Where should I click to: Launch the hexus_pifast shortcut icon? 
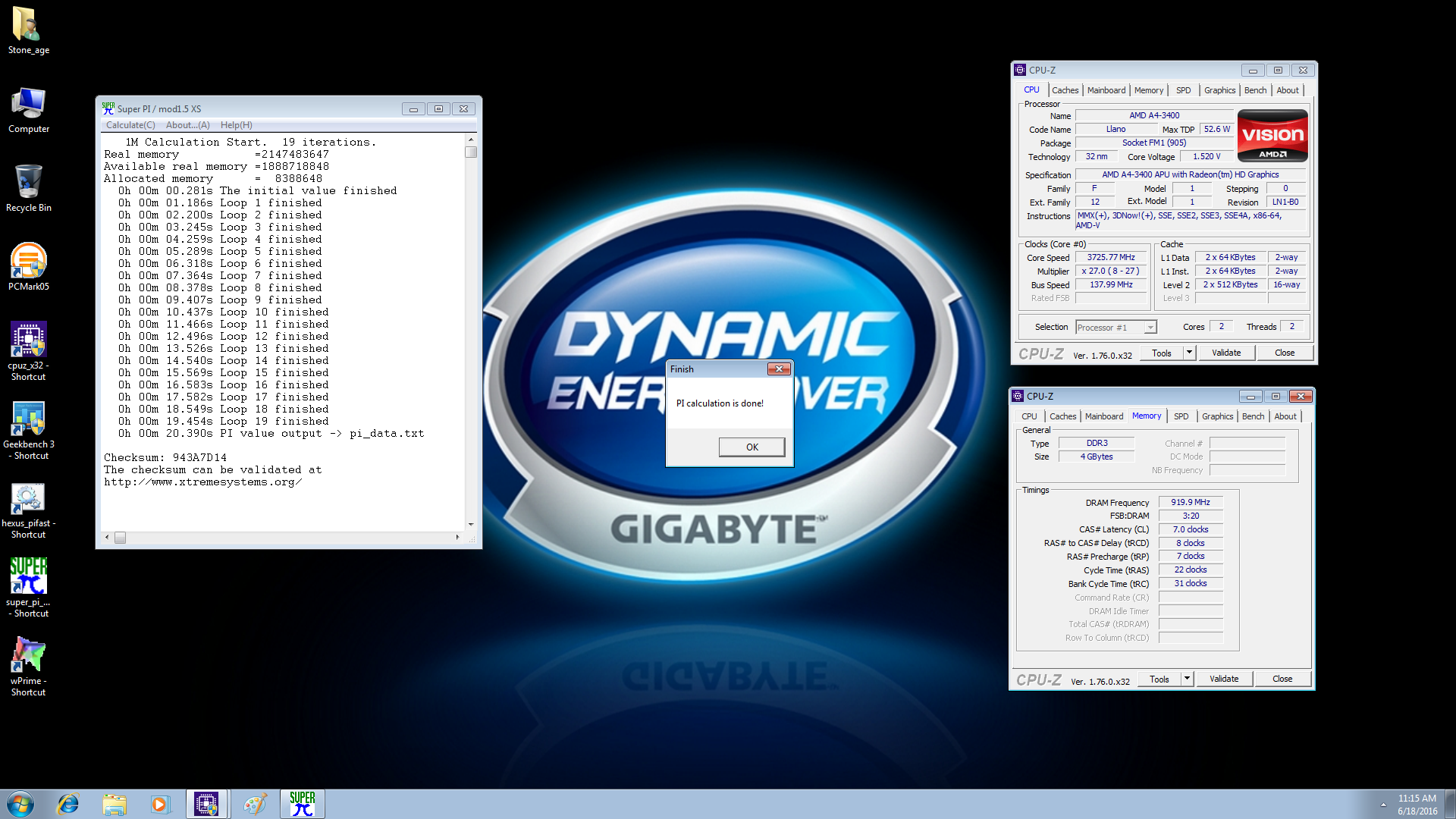click(x=28, y=510)
